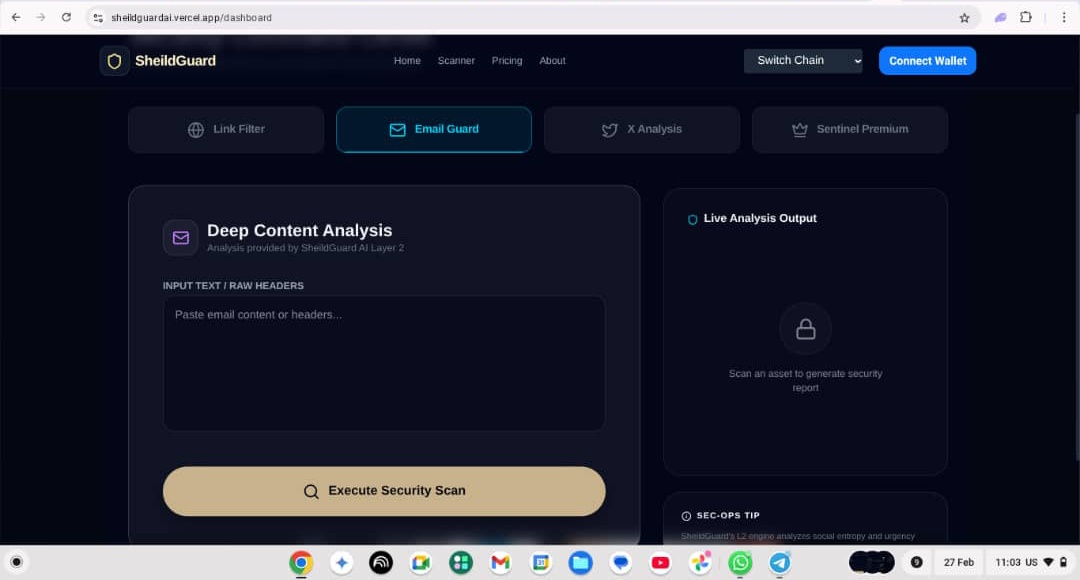The height and width of the screenshot is (580, 1080).
Task: Bookmark this page with the star icon
Action: point(964,18)
